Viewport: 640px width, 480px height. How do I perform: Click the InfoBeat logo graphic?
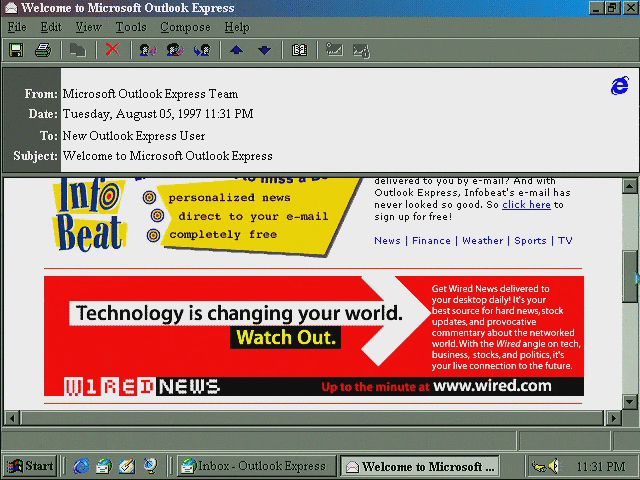coord(90,215)
